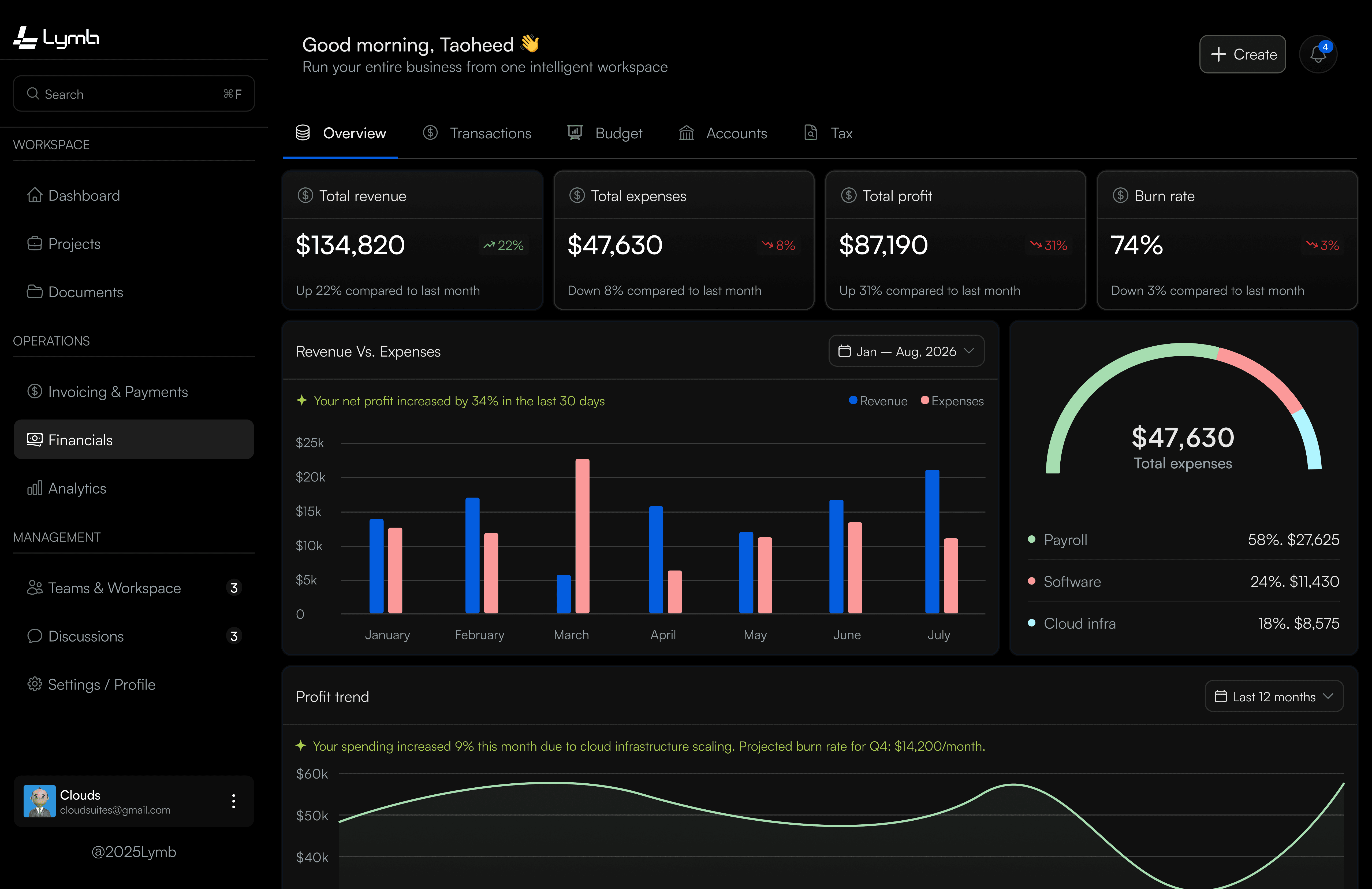Click the Create button
Image resolution: width=1372 pixels, height=889 pixels.
coord(1242,54)
